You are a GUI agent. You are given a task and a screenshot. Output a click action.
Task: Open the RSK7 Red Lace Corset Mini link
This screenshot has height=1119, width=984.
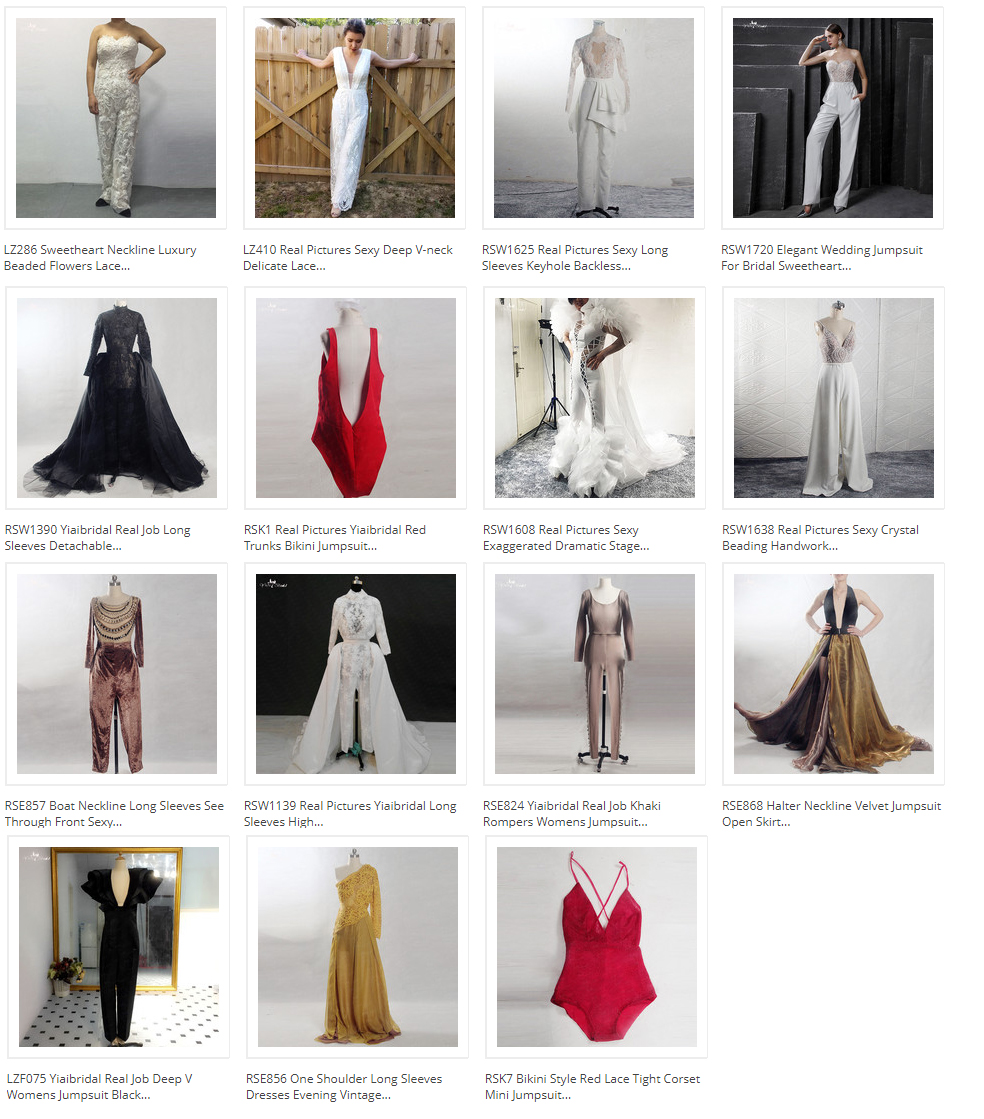(585, 1086)
